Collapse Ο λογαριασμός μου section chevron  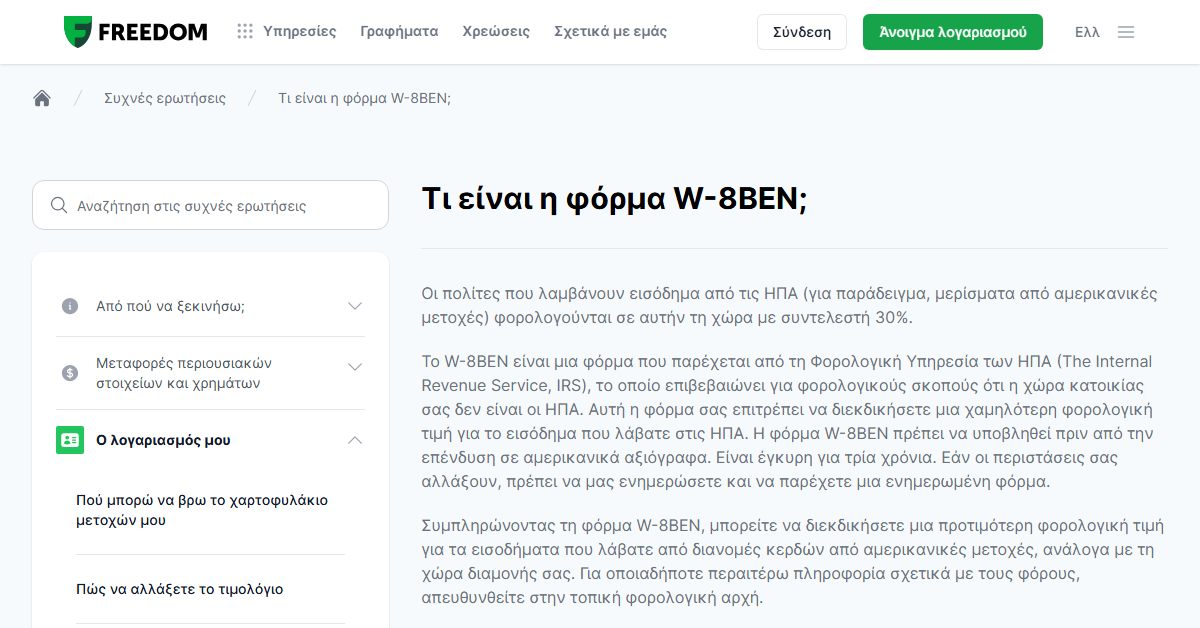[355, 440]
